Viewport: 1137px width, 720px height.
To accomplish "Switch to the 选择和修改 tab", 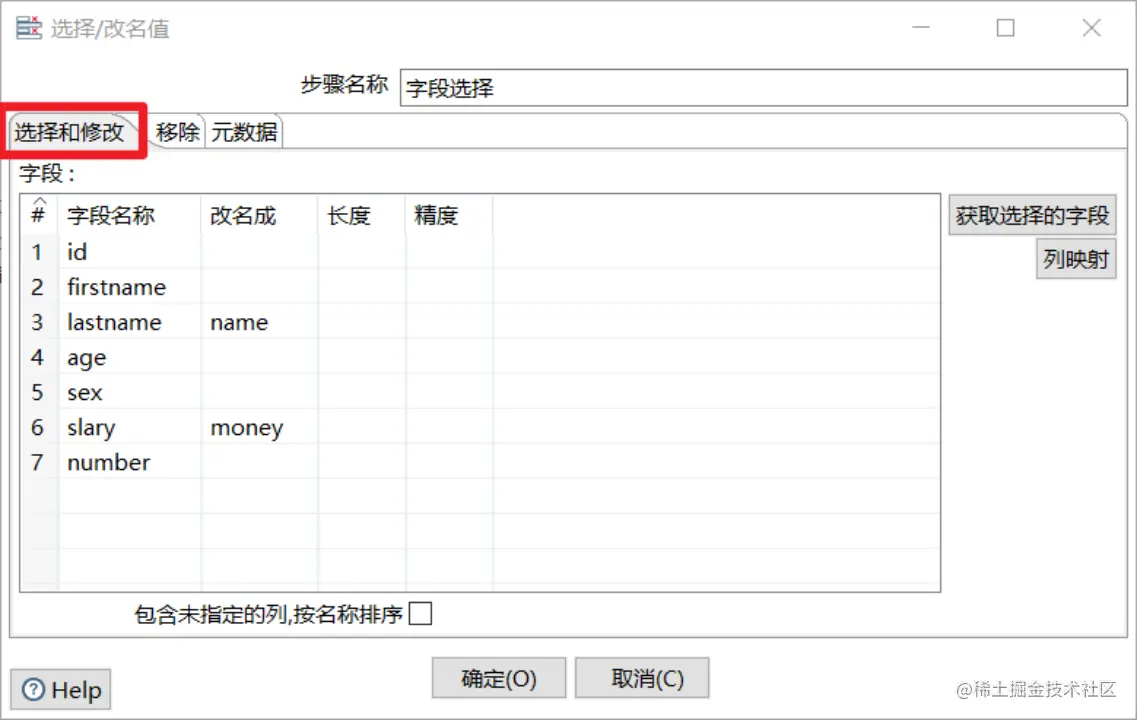I will (x=70, y=132).
